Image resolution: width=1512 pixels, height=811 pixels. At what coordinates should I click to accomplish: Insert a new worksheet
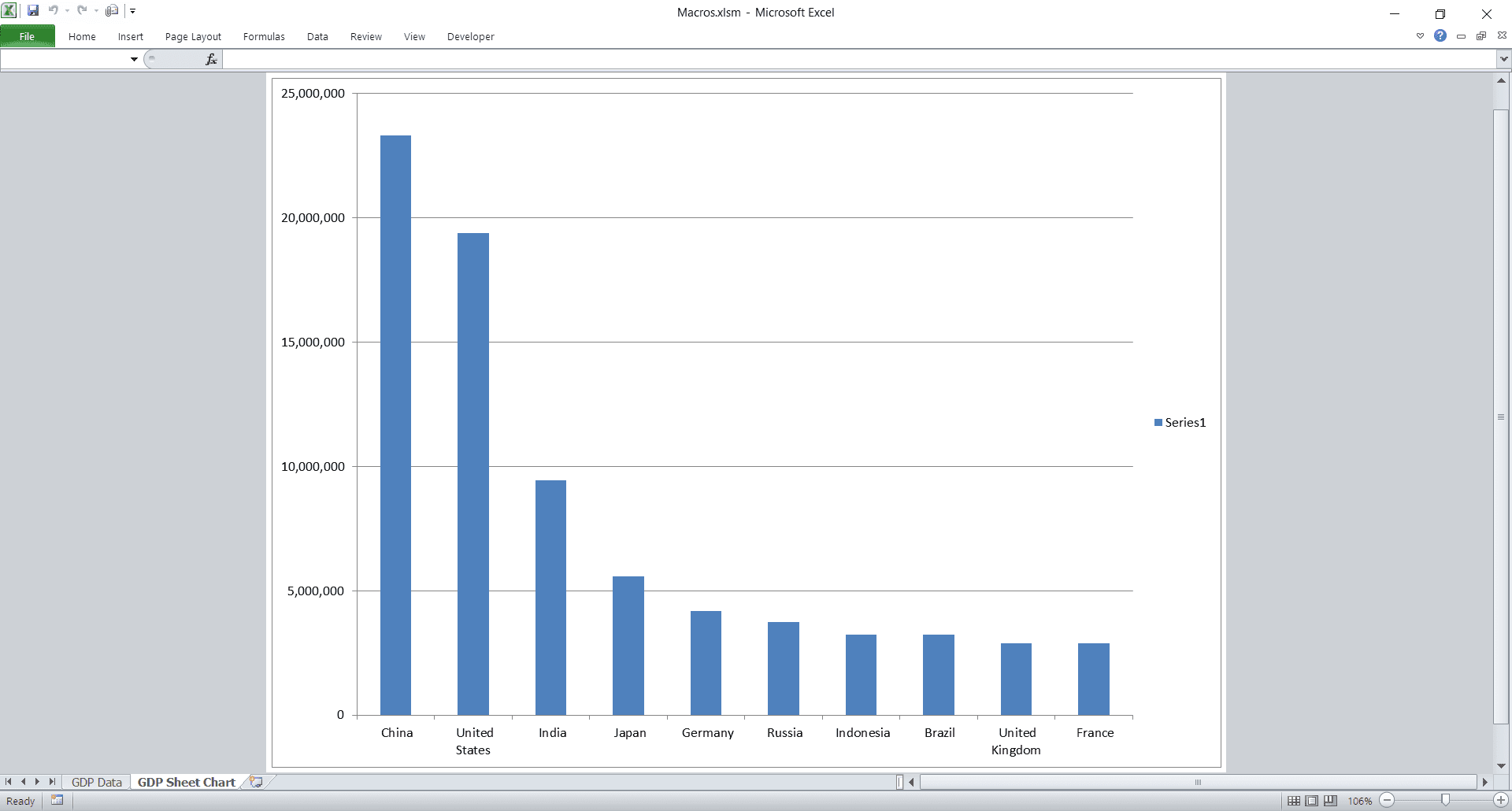point(256,782)
